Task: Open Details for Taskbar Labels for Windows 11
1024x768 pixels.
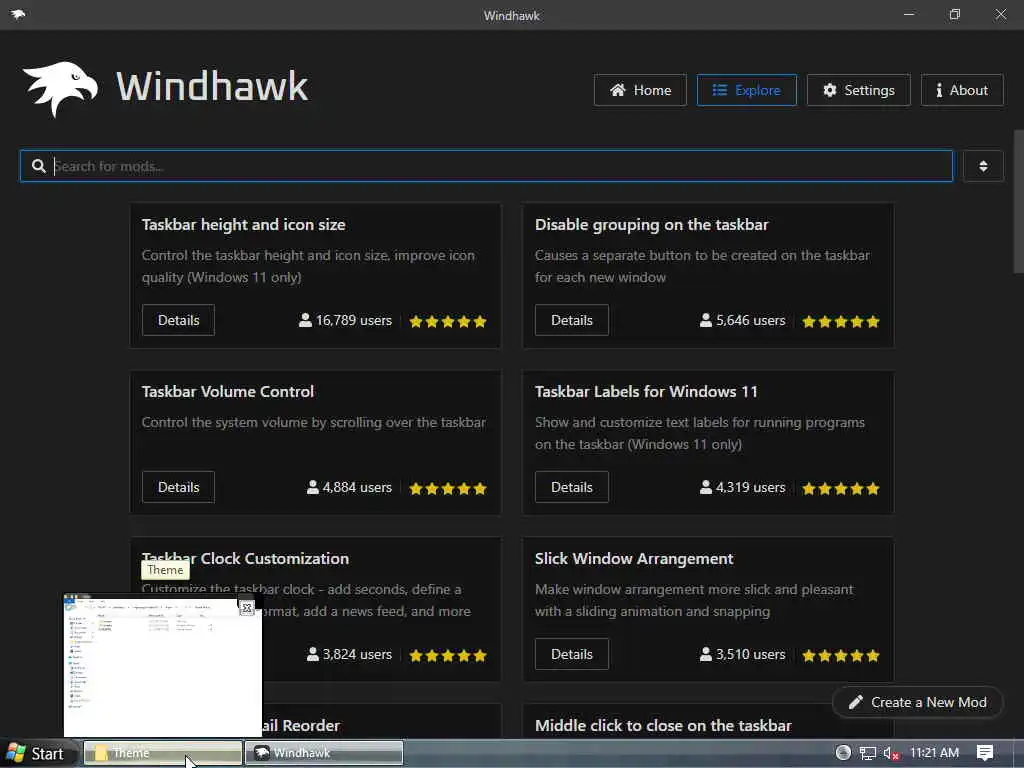Action: click(571, 487)
